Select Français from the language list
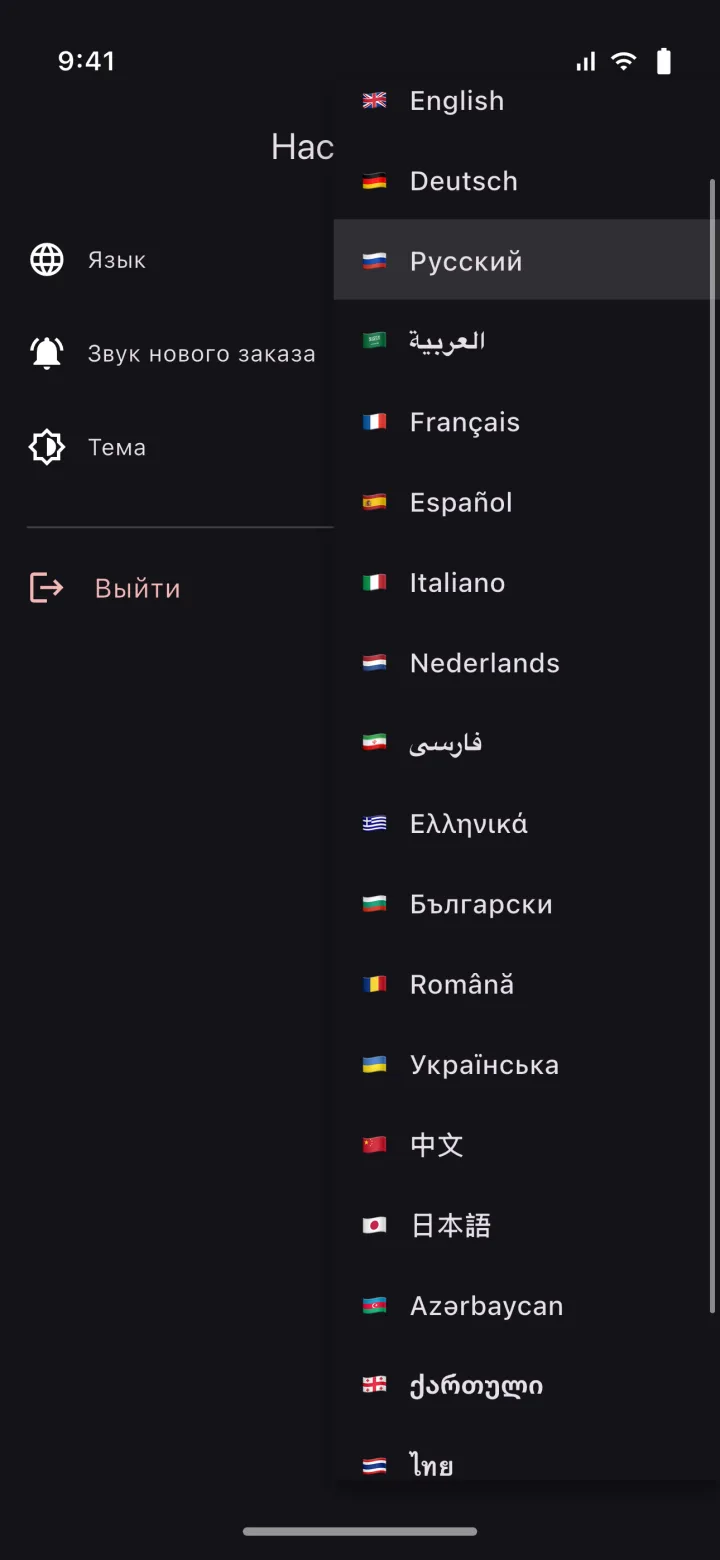The image size is (720, 1560). tap(526, 422)
